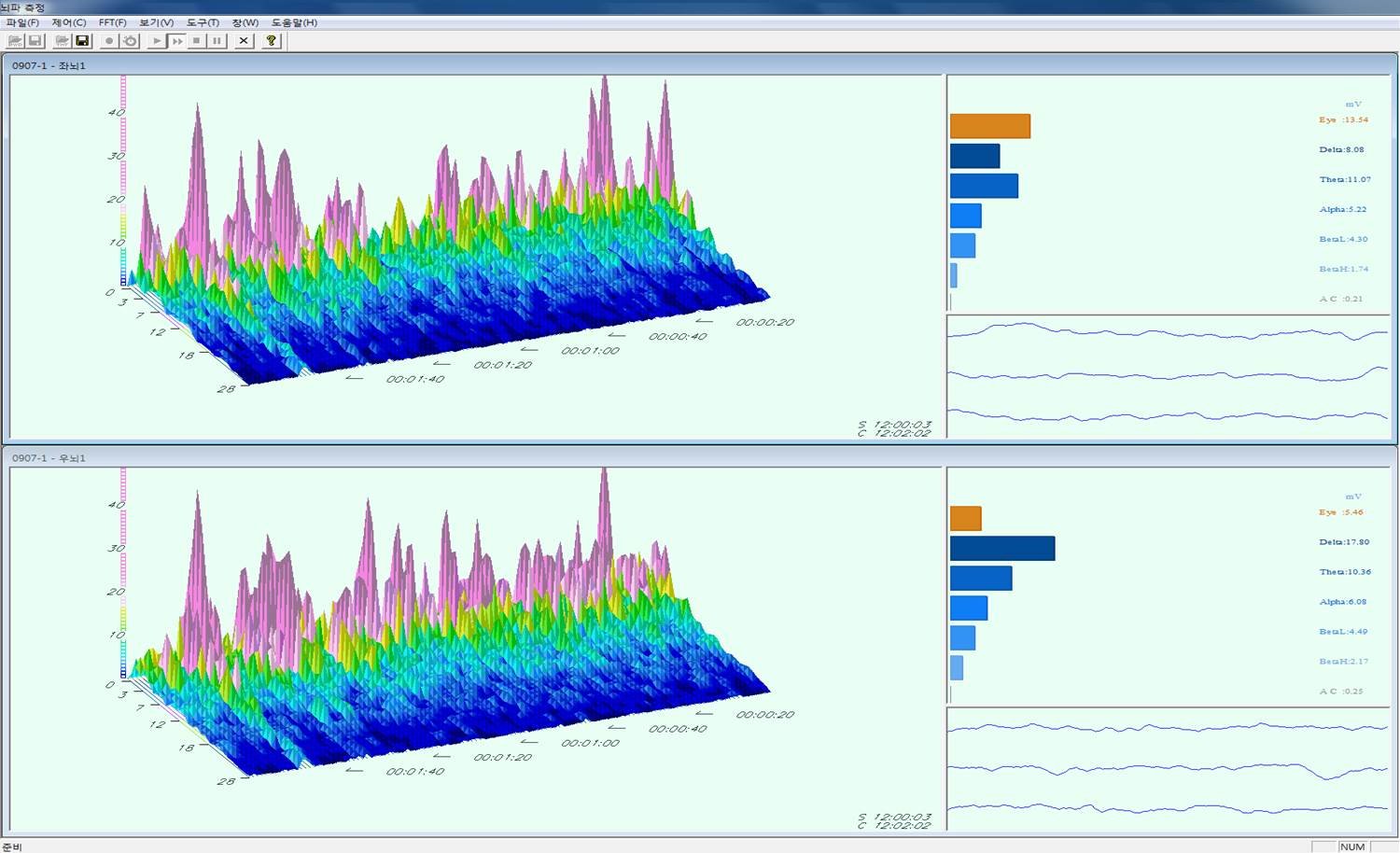Image resolution: width=1400 pixels, height=853 pixels.
Task: Click the orange Eye bar in left brain panel
Action: tap(989, 126)
